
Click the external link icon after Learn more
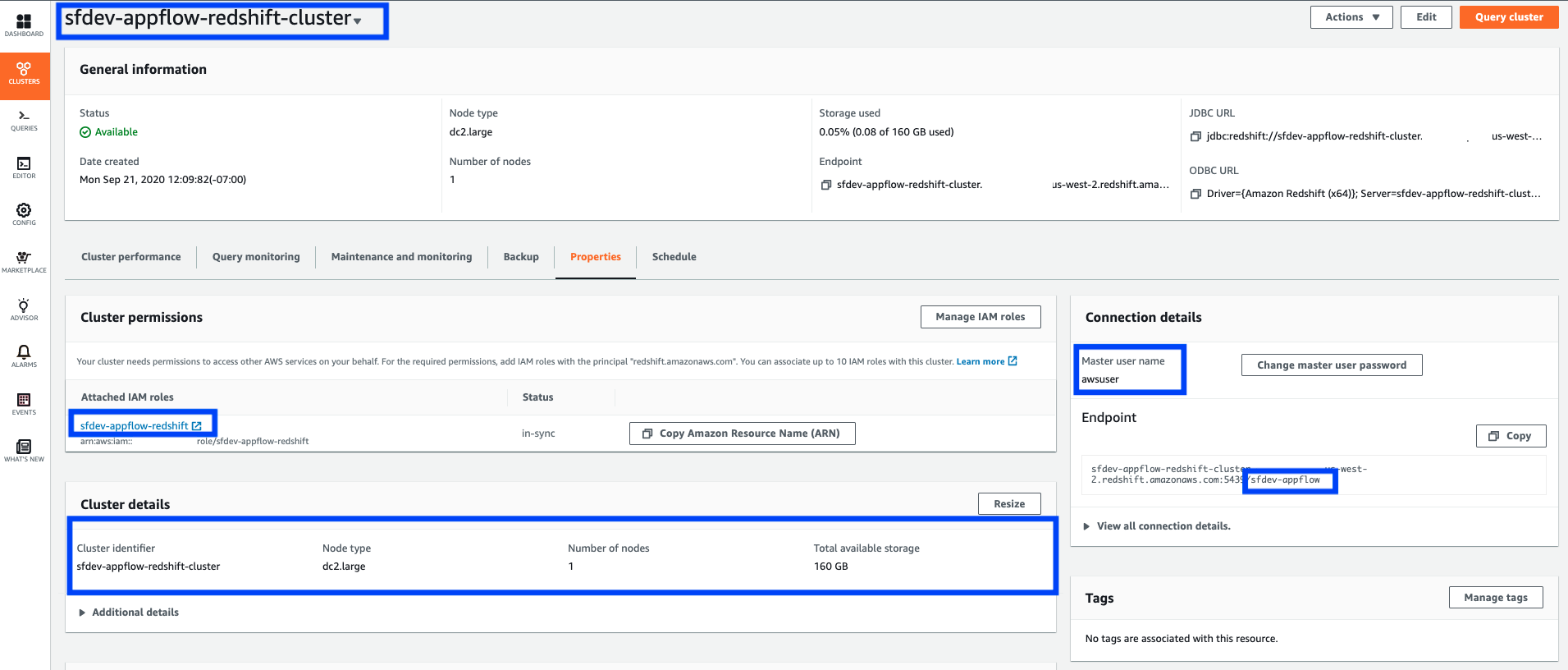pos(1013,361)
